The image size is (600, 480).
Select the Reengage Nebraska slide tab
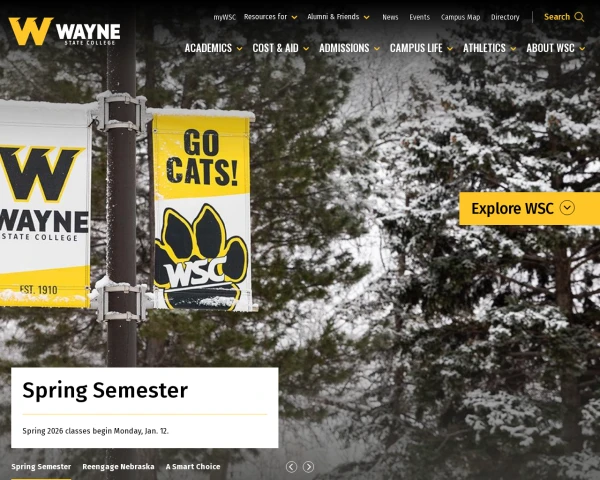pyautogui.click(x=118, y=467)
